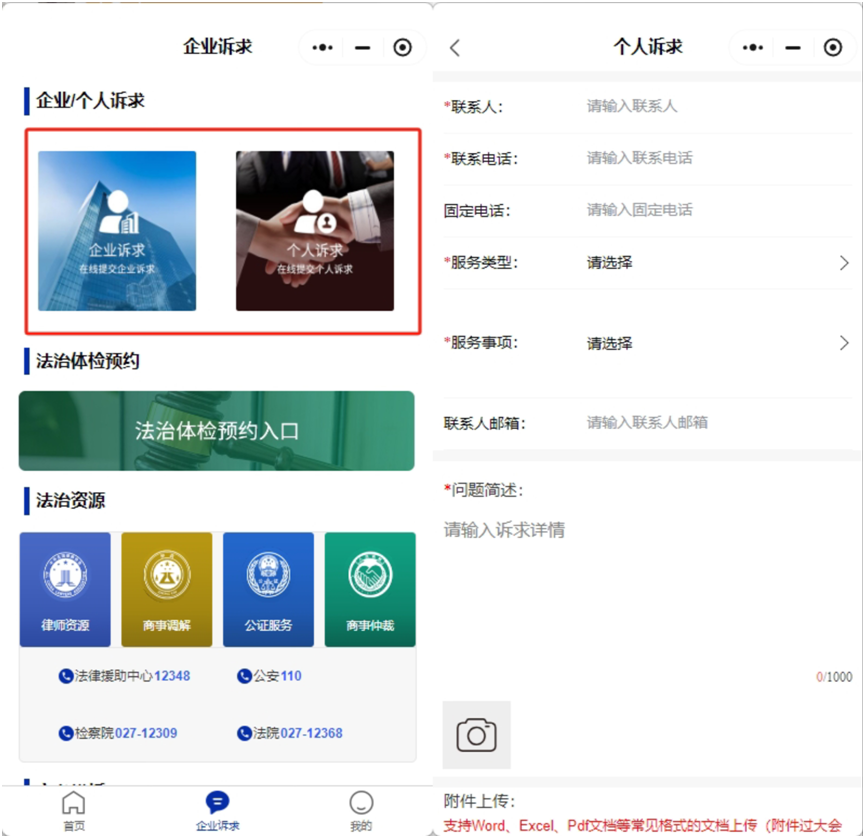This screenshot has width=865, height=838.
Task: Tap phone icon beside 法院
Action: click(244, 733)
